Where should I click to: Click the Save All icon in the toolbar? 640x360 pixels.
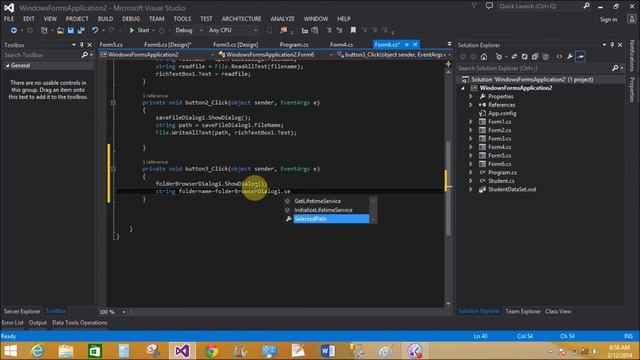[81, 30]
